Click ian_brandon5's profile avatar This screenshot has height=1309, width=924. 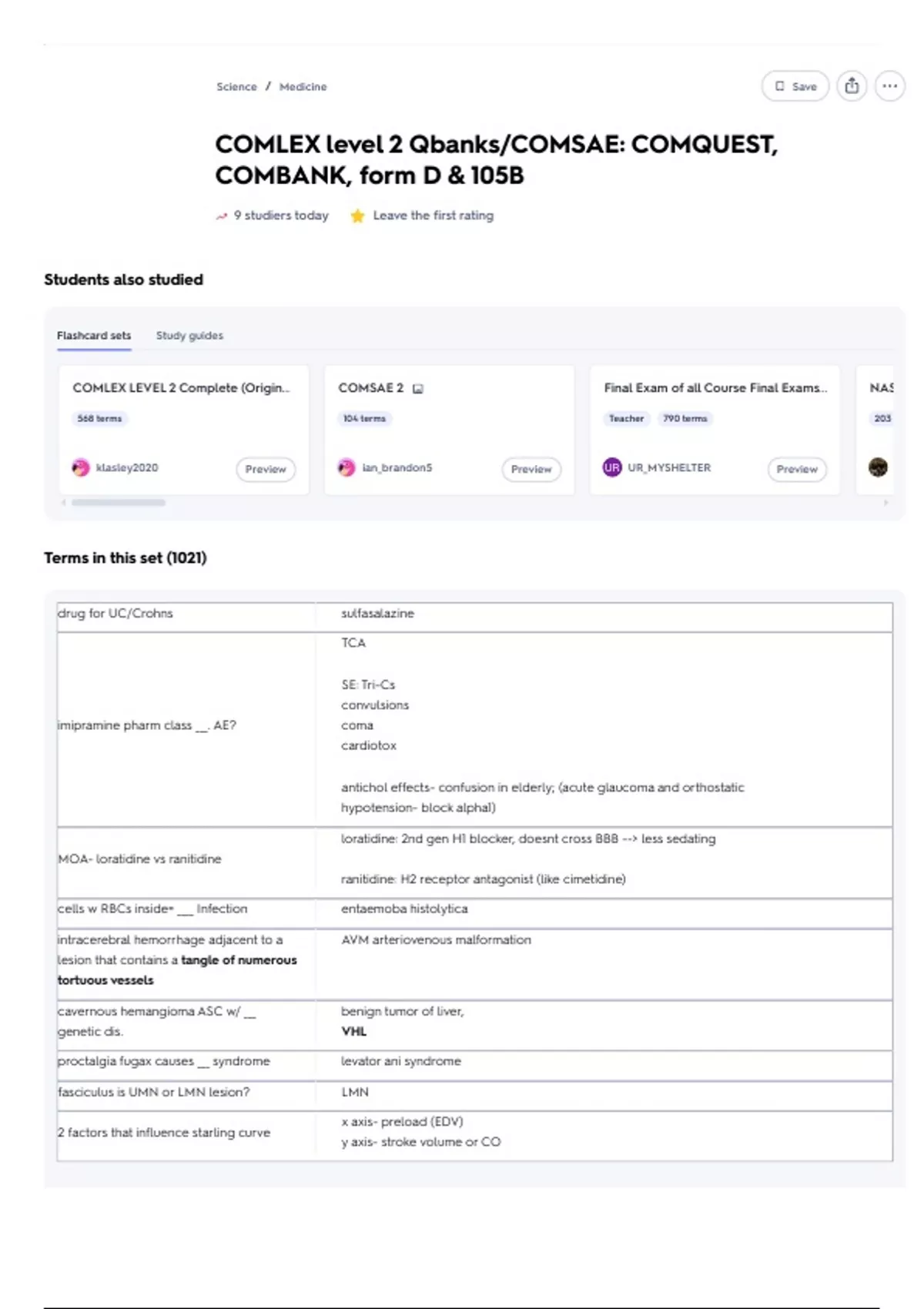coord(346,467)
